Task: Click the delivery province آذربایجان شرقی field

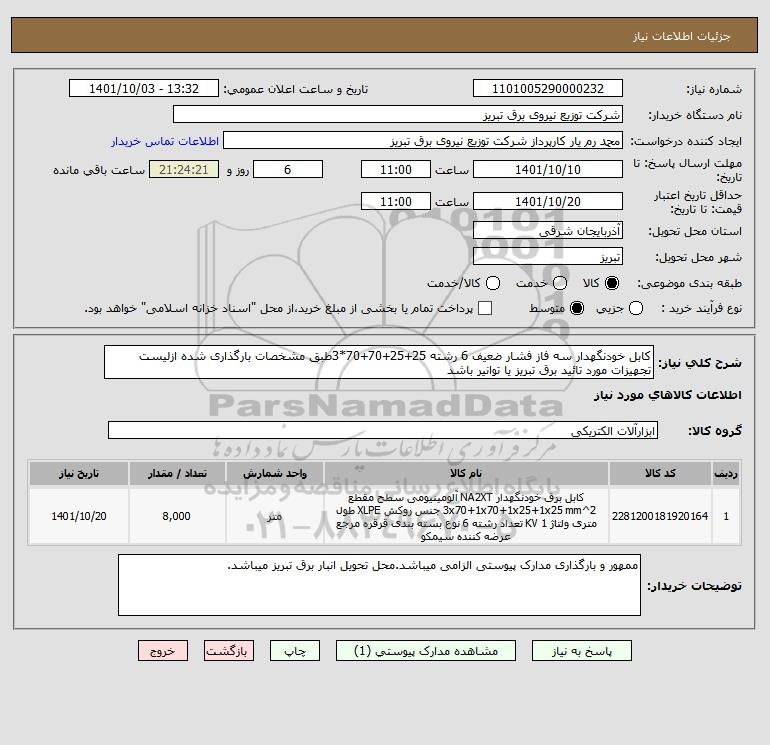Action: (x=548, y=231)
